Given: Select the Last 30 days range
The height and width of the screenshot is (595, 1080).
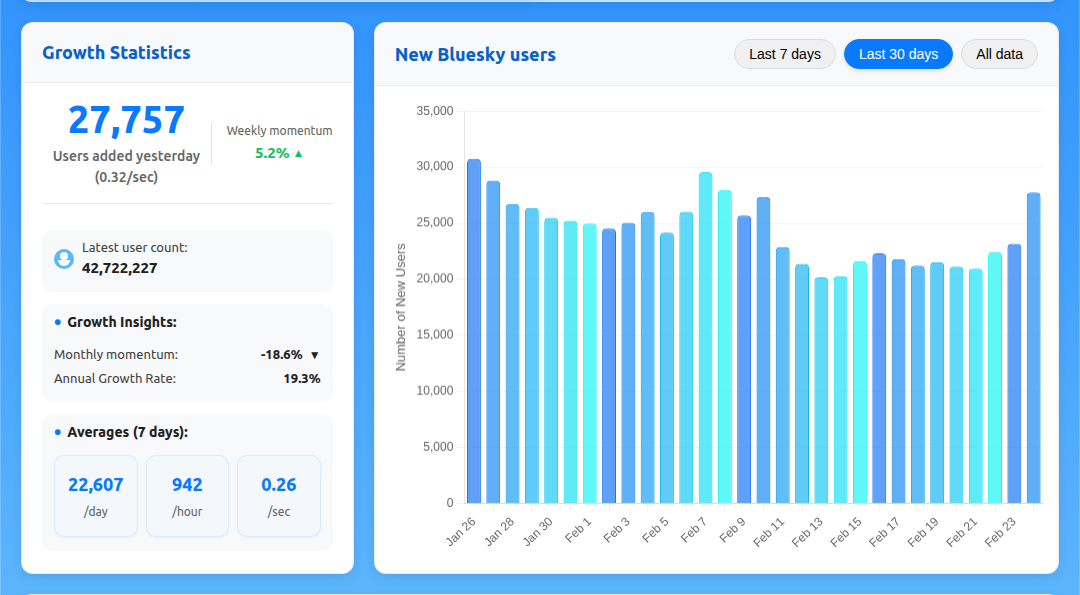Looking at the screenshot, I should coord(897,54).
